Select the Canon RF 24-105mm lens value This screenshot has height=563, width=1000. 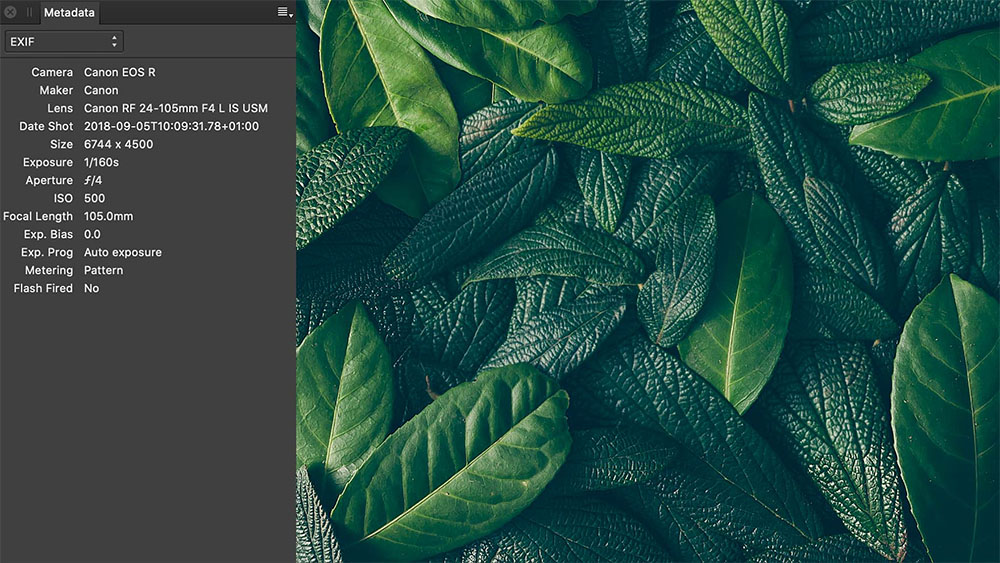tap(175, 108)
